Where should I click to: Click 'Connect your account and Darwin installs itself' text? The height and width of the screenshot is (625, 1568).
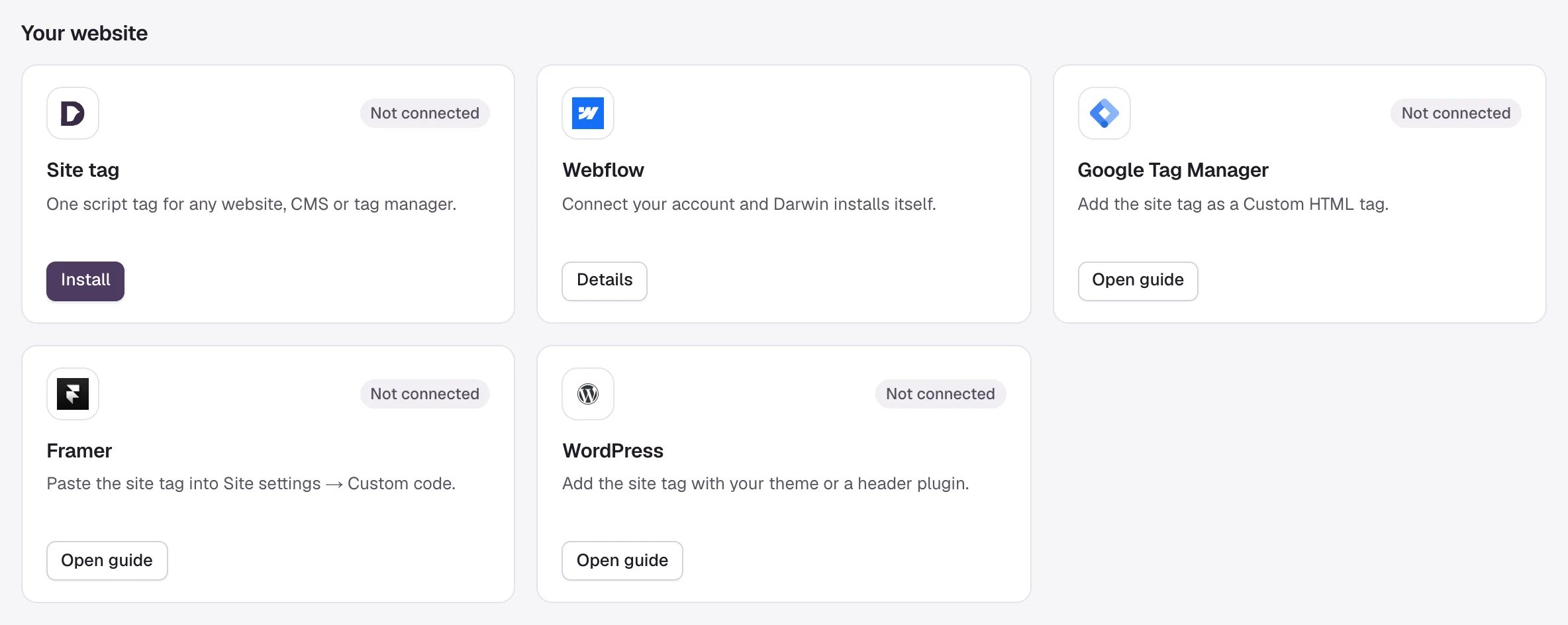(749, 204)
